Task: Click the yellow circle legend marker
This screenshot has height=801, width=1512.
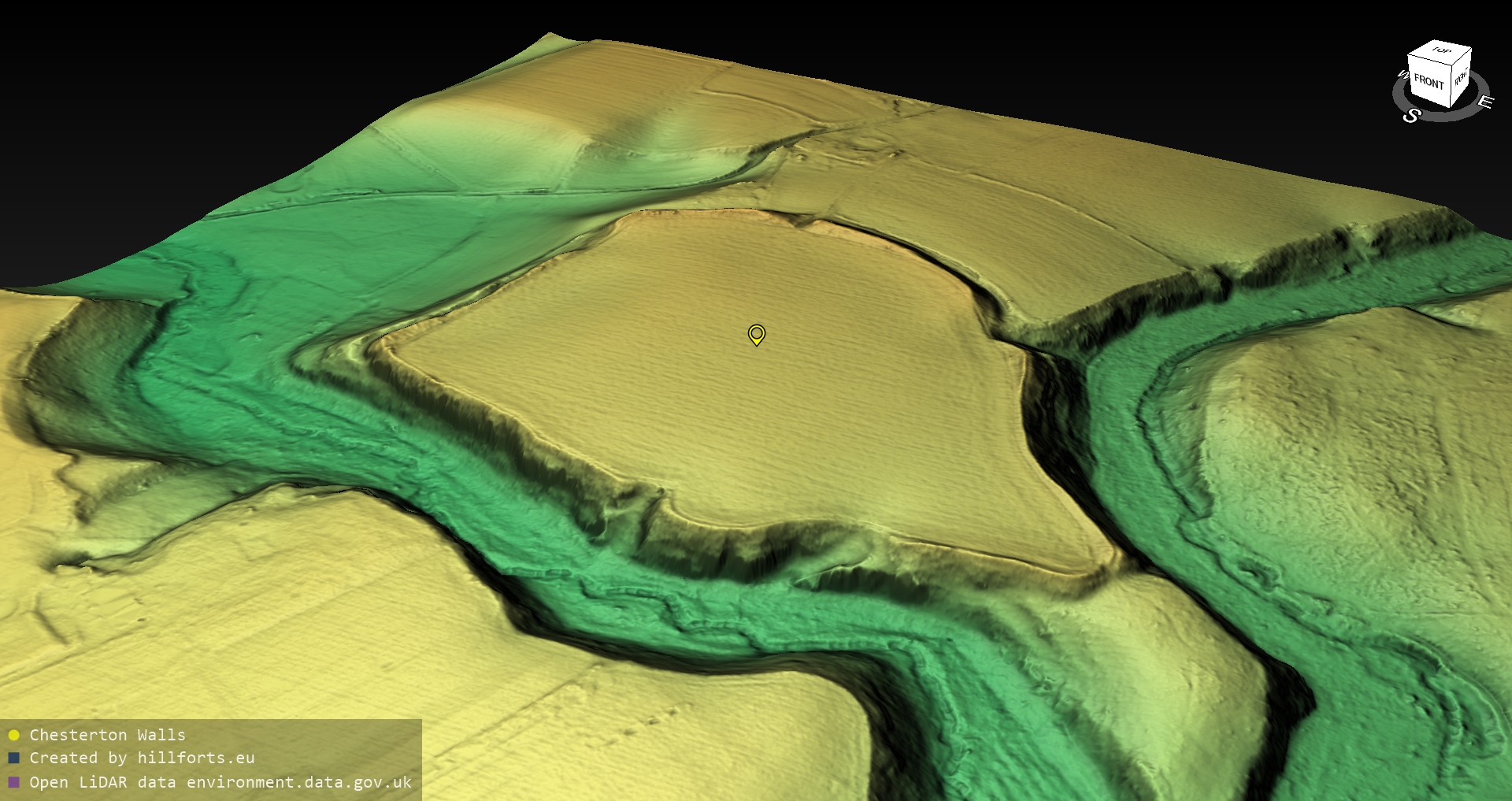Action: pyautogui.click(x=13, y=736)
